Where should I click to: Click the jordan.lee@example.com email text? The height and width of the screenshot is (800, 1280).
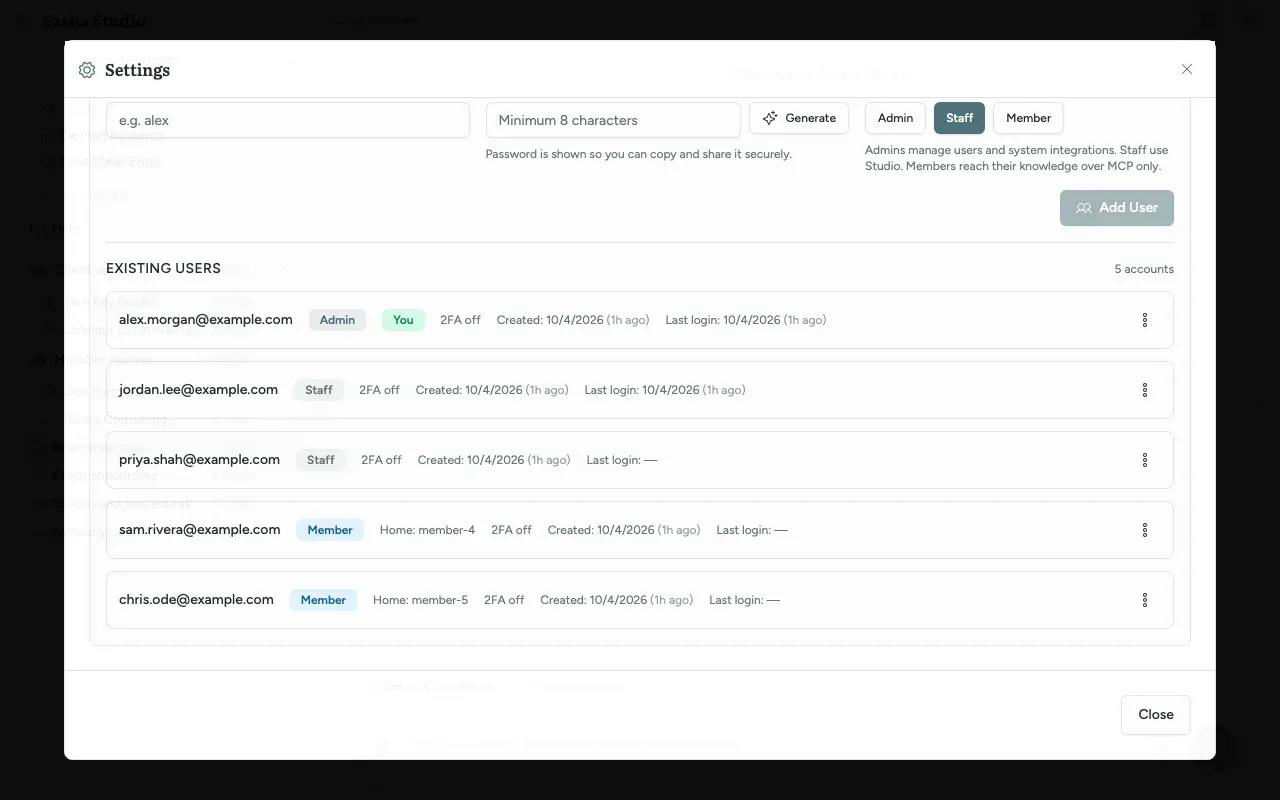198,390
